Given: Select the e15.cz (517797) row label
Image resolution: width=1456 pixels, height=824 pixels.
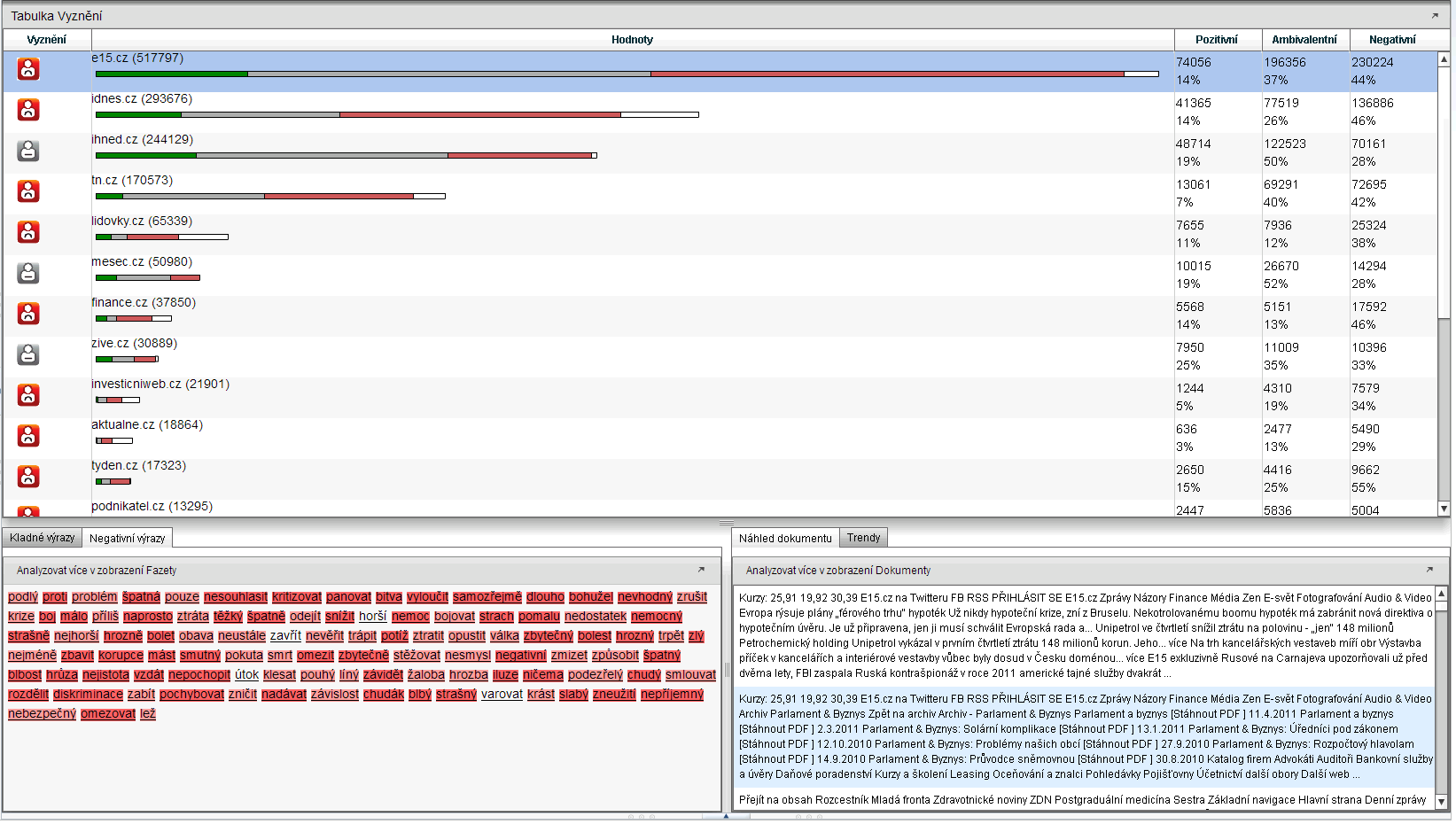Looking at the screenshot, I should tap(137, 58).
